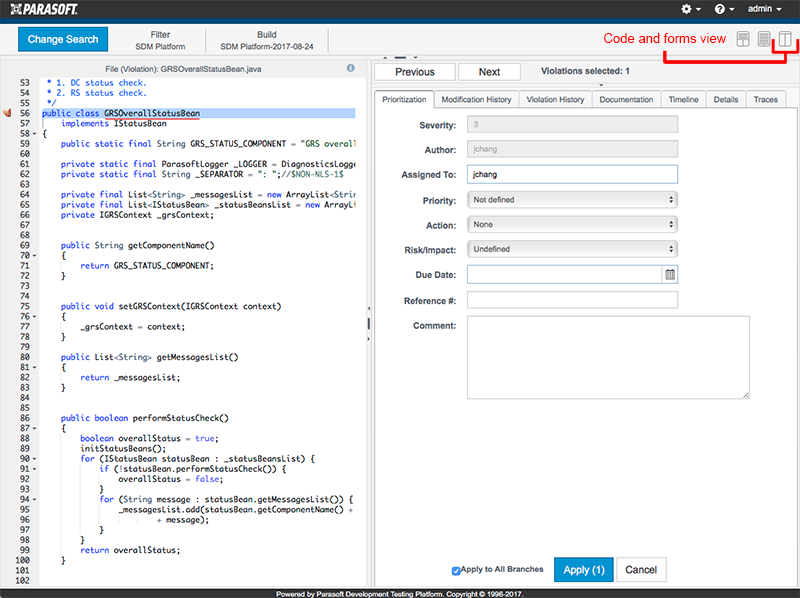This screenshot has width=800, height=598.
Task: Click the splitter handle between code and form
Action: 368,323
